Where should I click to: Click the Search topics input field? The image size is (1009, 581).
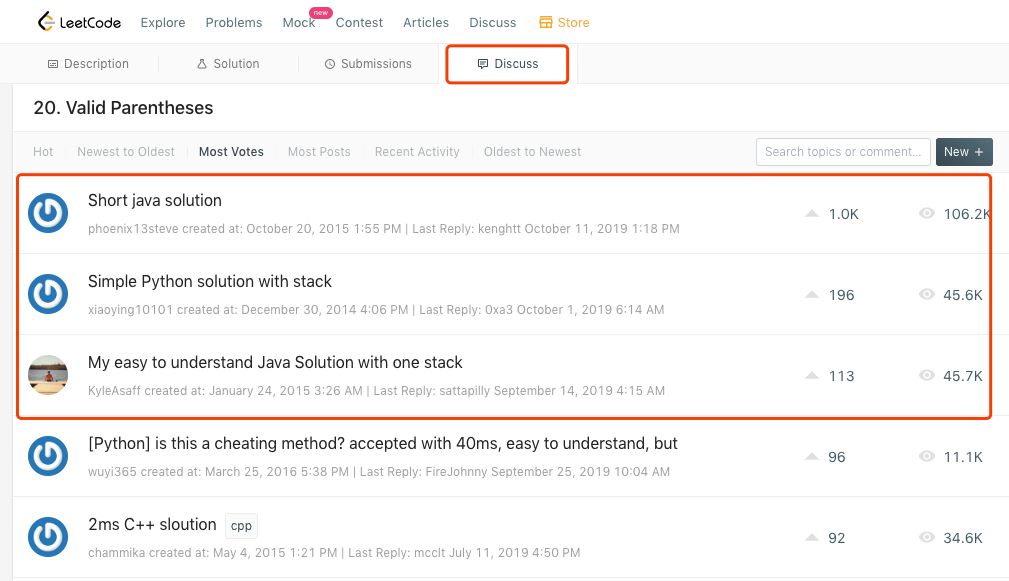click(x=843, y=152)
